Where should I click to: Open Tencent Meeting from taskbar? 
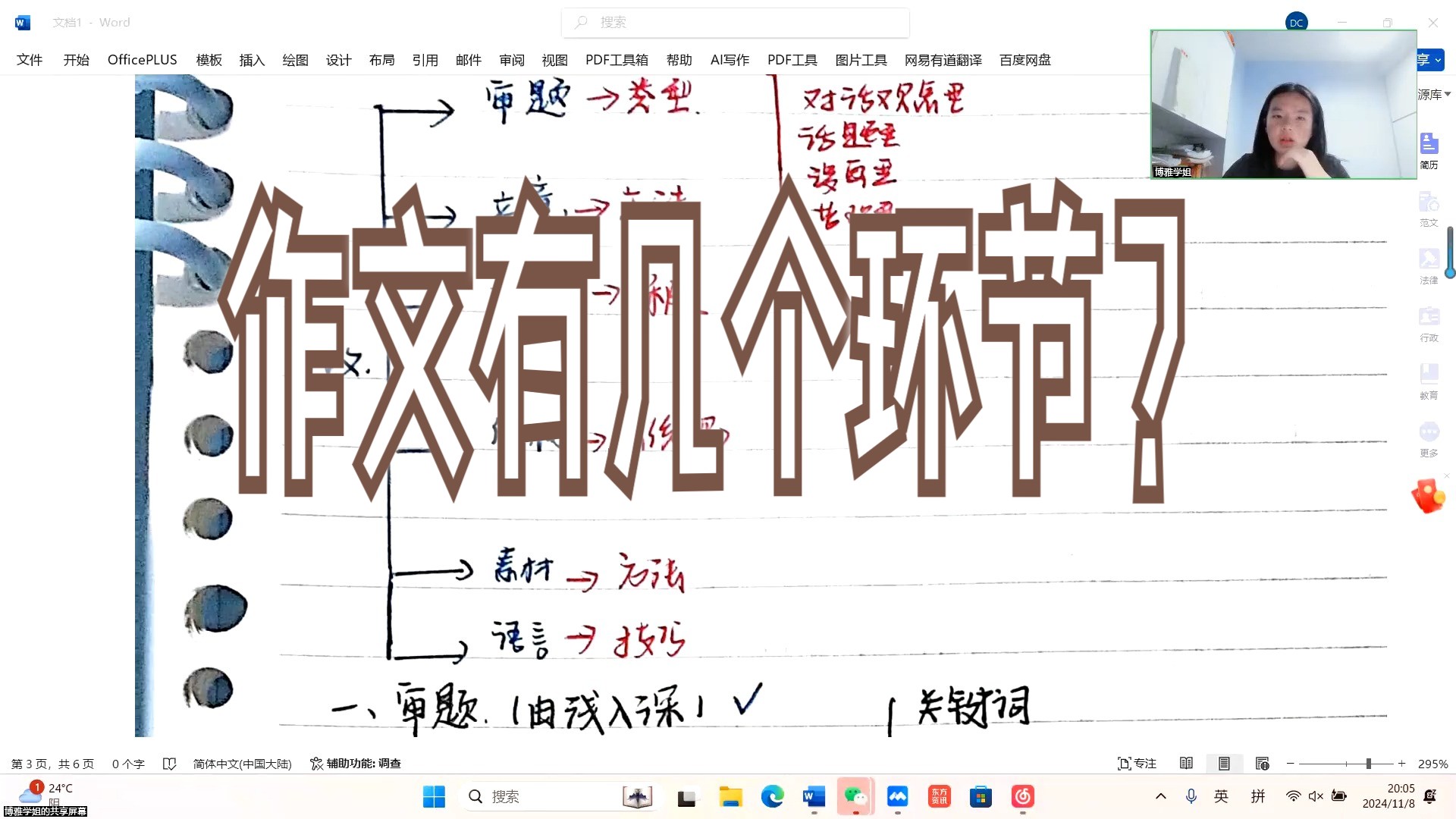tap(897, 796)
